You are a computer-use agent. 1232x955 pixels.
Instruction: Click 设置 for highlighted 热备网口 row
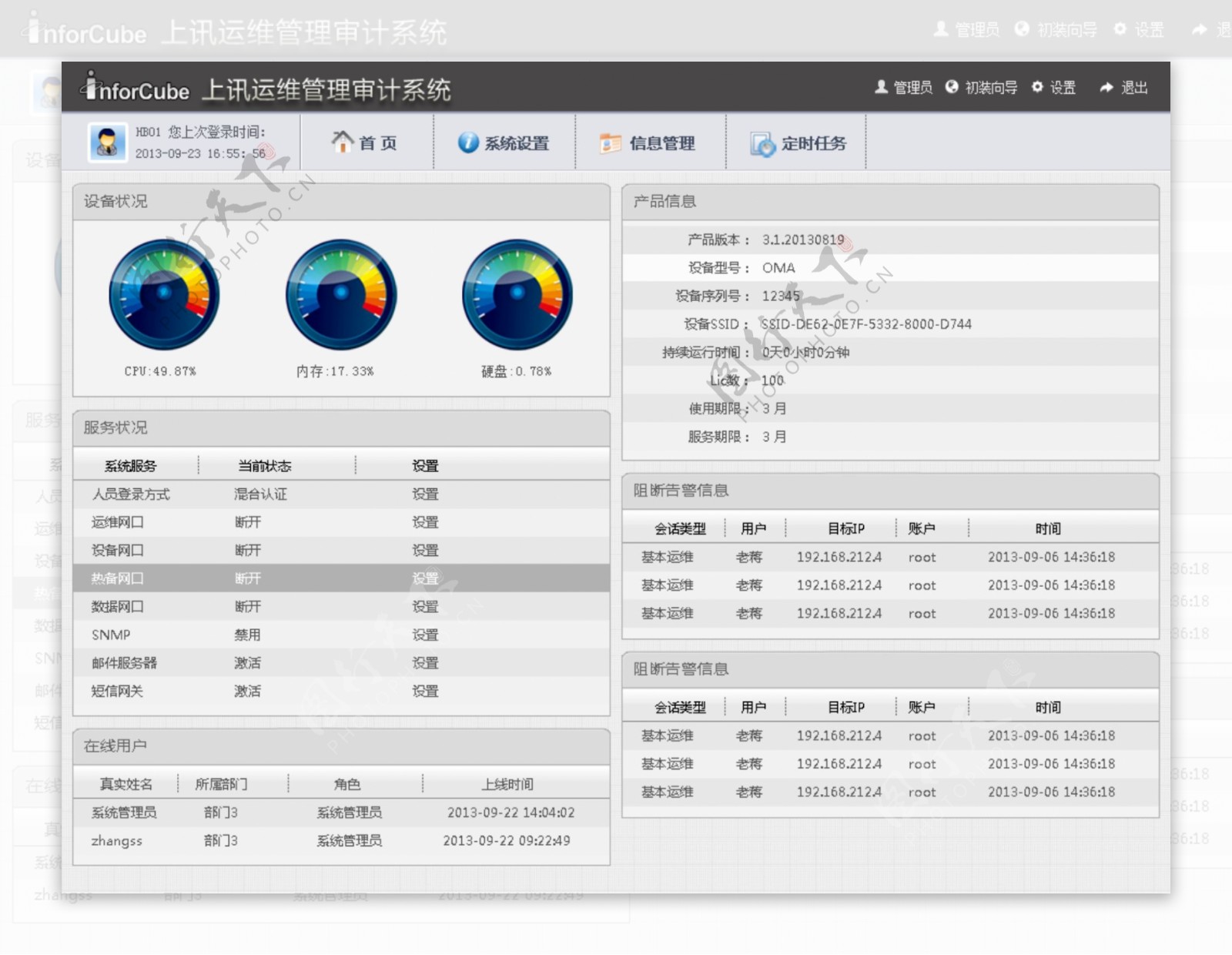point(425,578)
